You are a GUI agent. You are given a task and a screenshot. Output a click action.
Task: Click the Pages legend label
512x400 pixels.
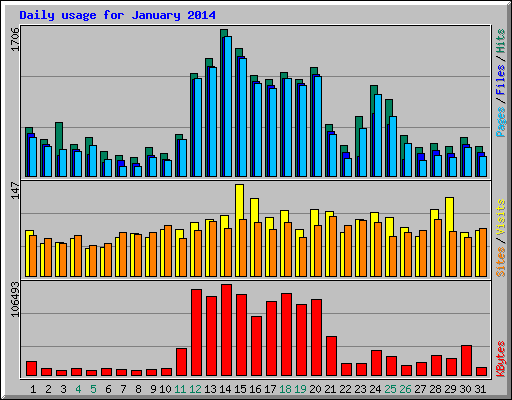[501, 122]
